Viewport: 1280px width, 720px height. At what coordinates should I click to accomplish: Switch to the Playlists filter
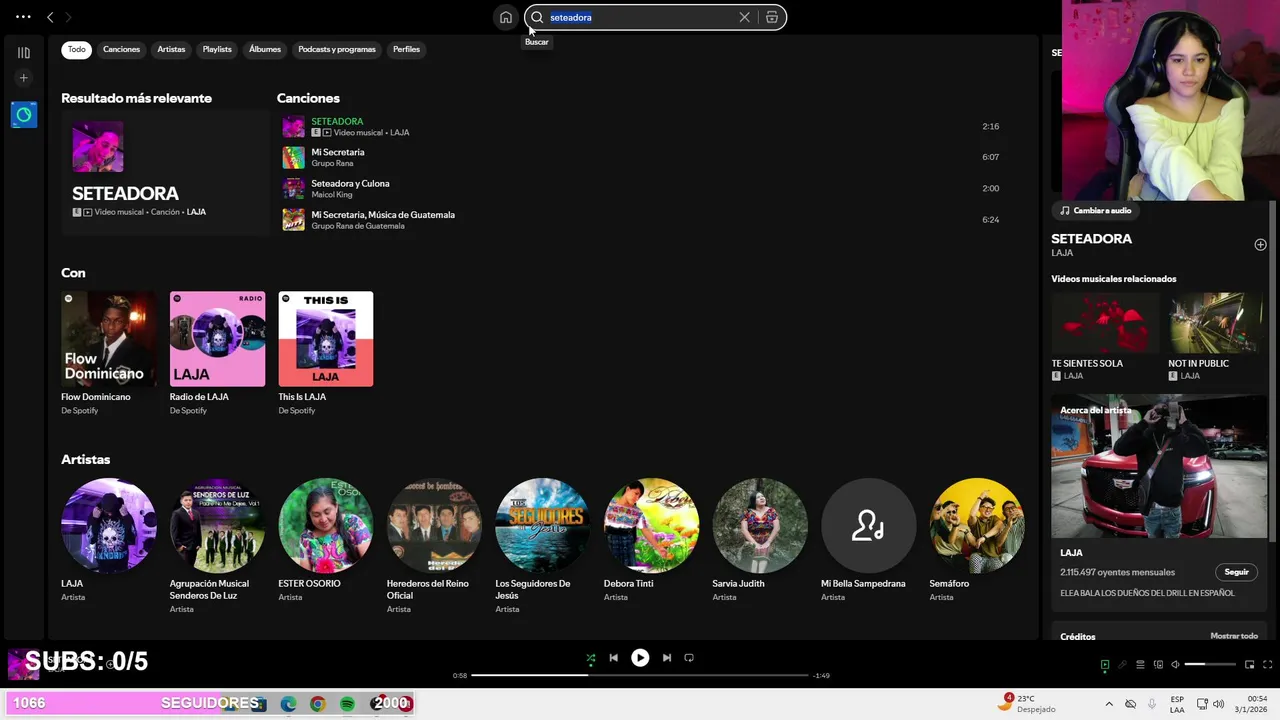pos(217,49)
